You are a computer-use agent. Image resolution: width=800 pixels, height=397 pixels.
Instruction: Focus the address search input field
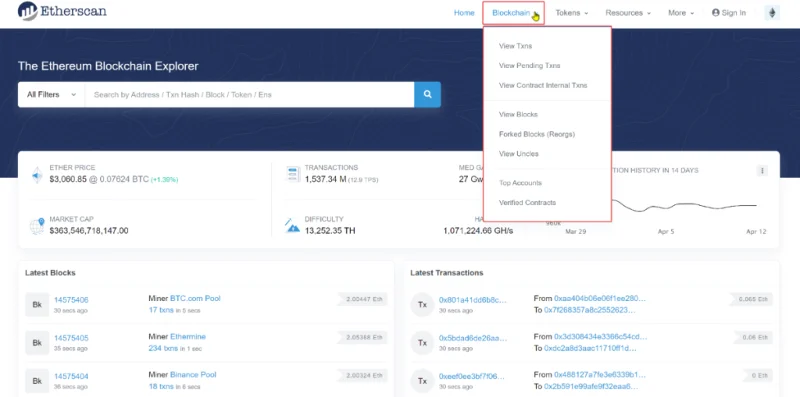point(249,94)
